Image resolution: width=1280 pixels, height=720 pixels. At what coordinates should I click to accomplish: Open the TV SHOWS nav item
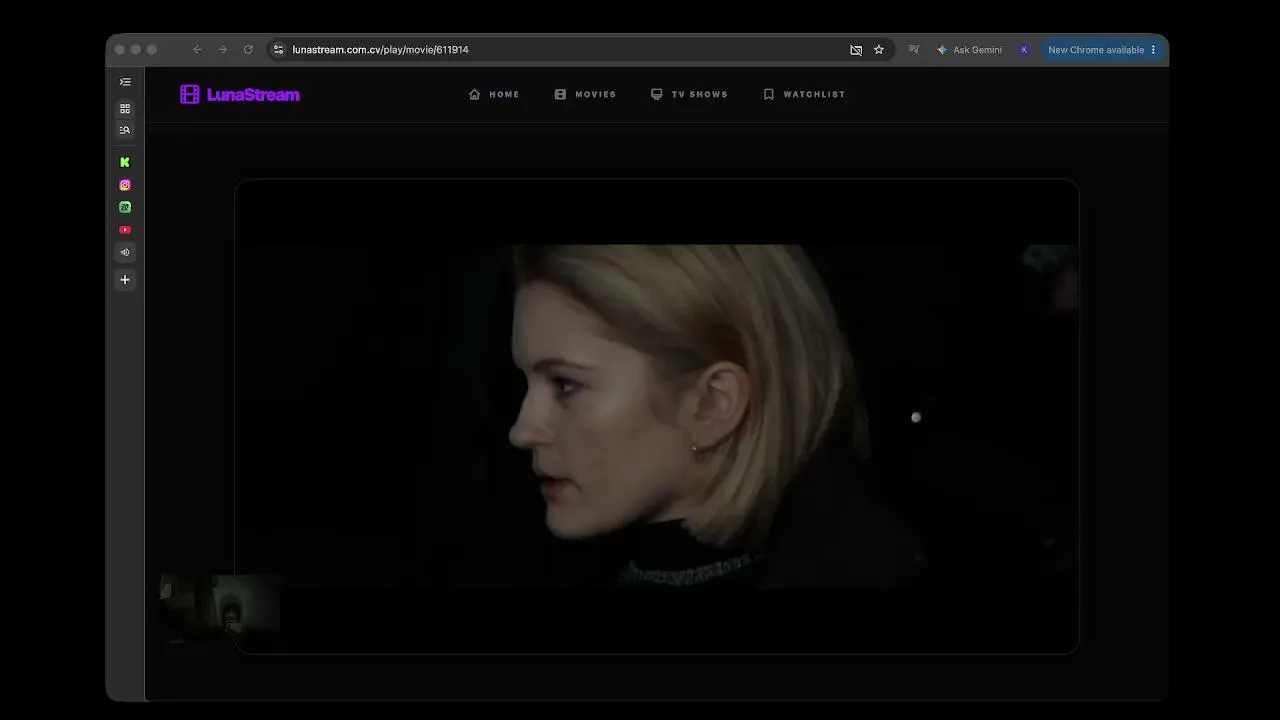(x=689, y=94)
